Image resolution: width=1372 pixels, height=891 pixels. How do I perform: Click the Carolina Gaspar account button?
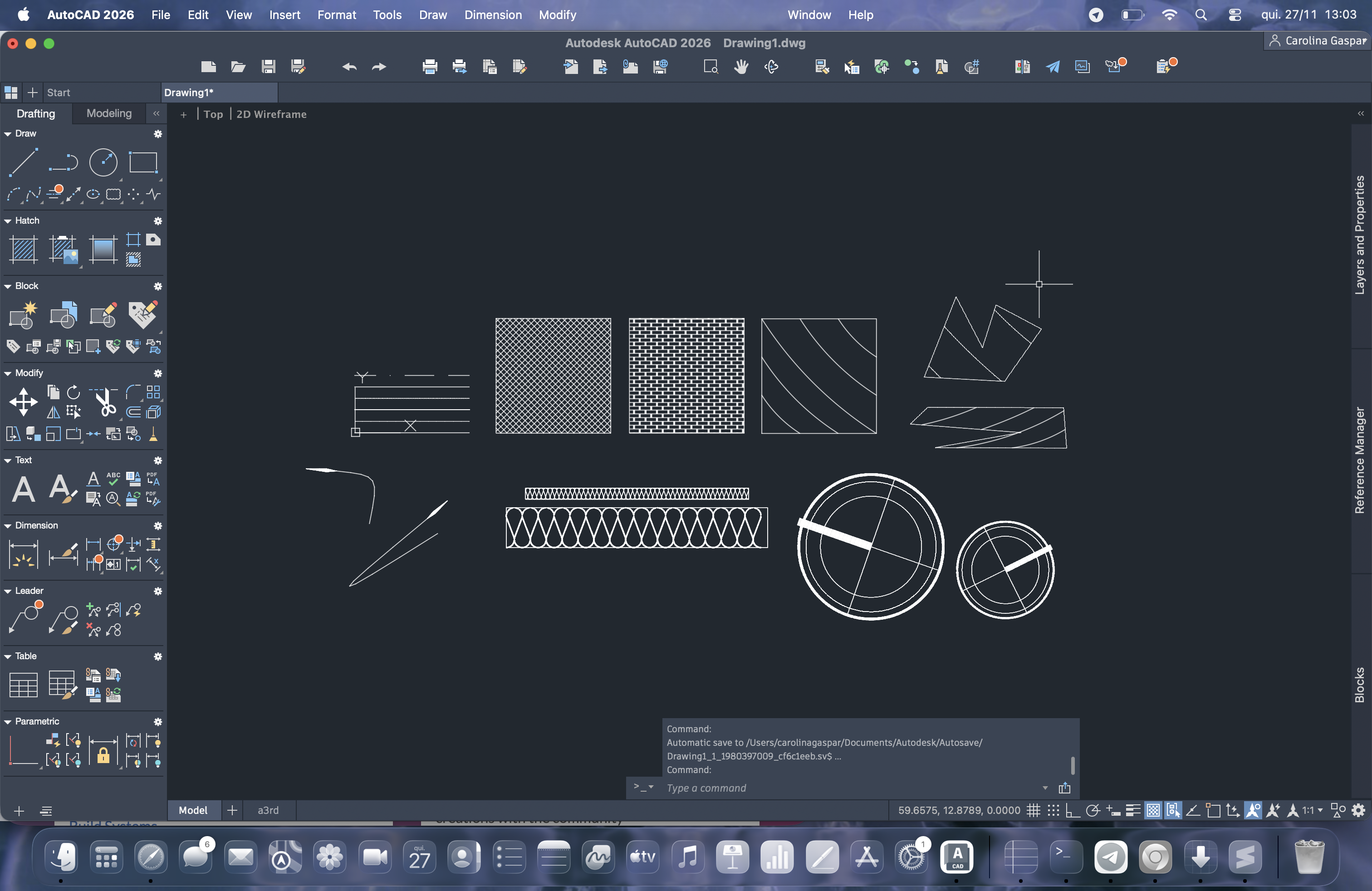click(x=1318, y=41)
